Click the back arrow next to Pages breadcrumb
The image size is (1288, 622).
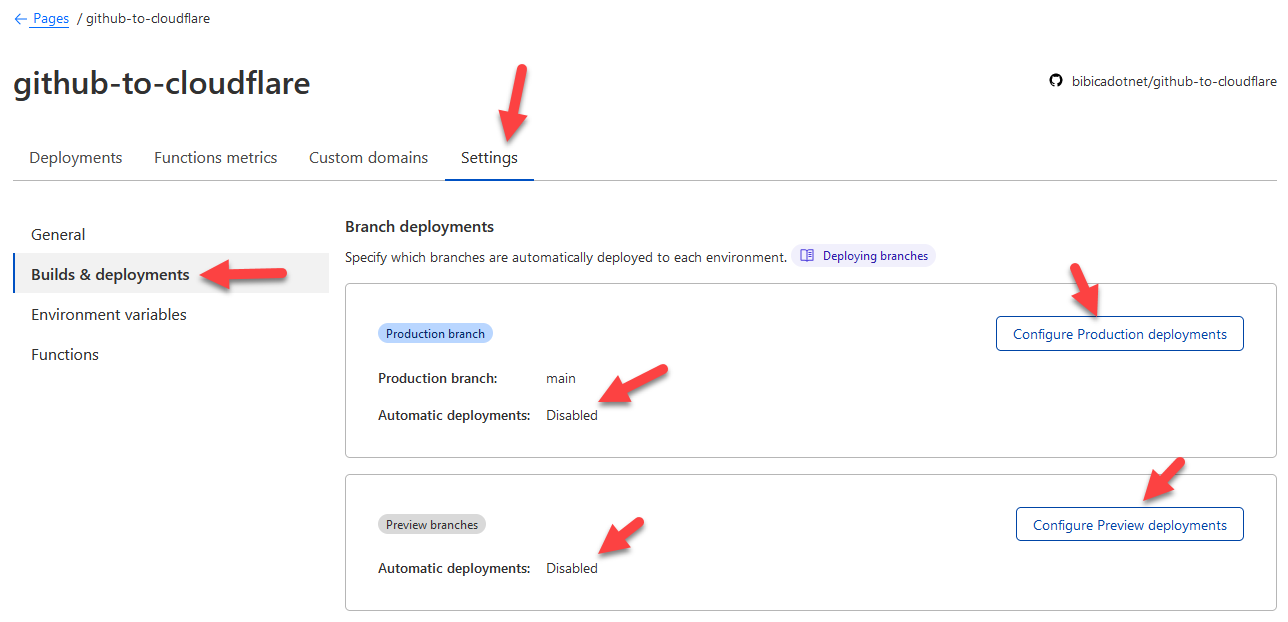[20, 18]
